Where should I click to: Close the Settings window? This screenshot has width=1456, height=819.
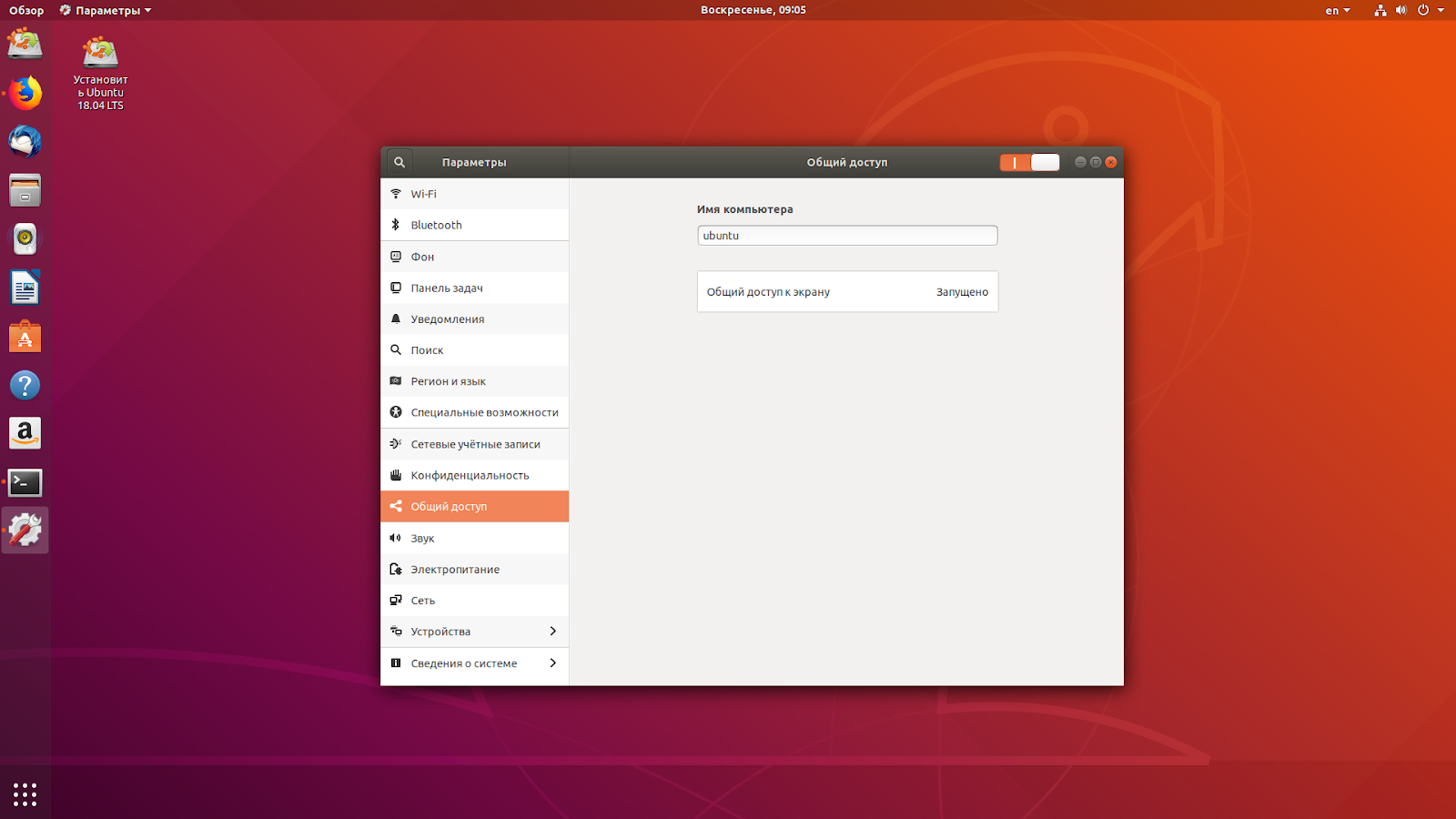tap(1111, 162)
